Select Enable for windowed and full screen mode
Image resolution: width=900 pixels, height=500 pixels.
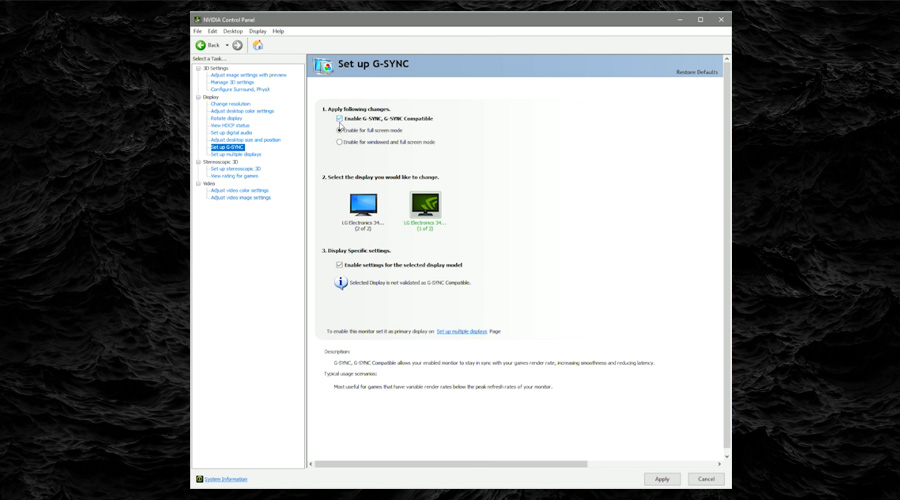339,142
